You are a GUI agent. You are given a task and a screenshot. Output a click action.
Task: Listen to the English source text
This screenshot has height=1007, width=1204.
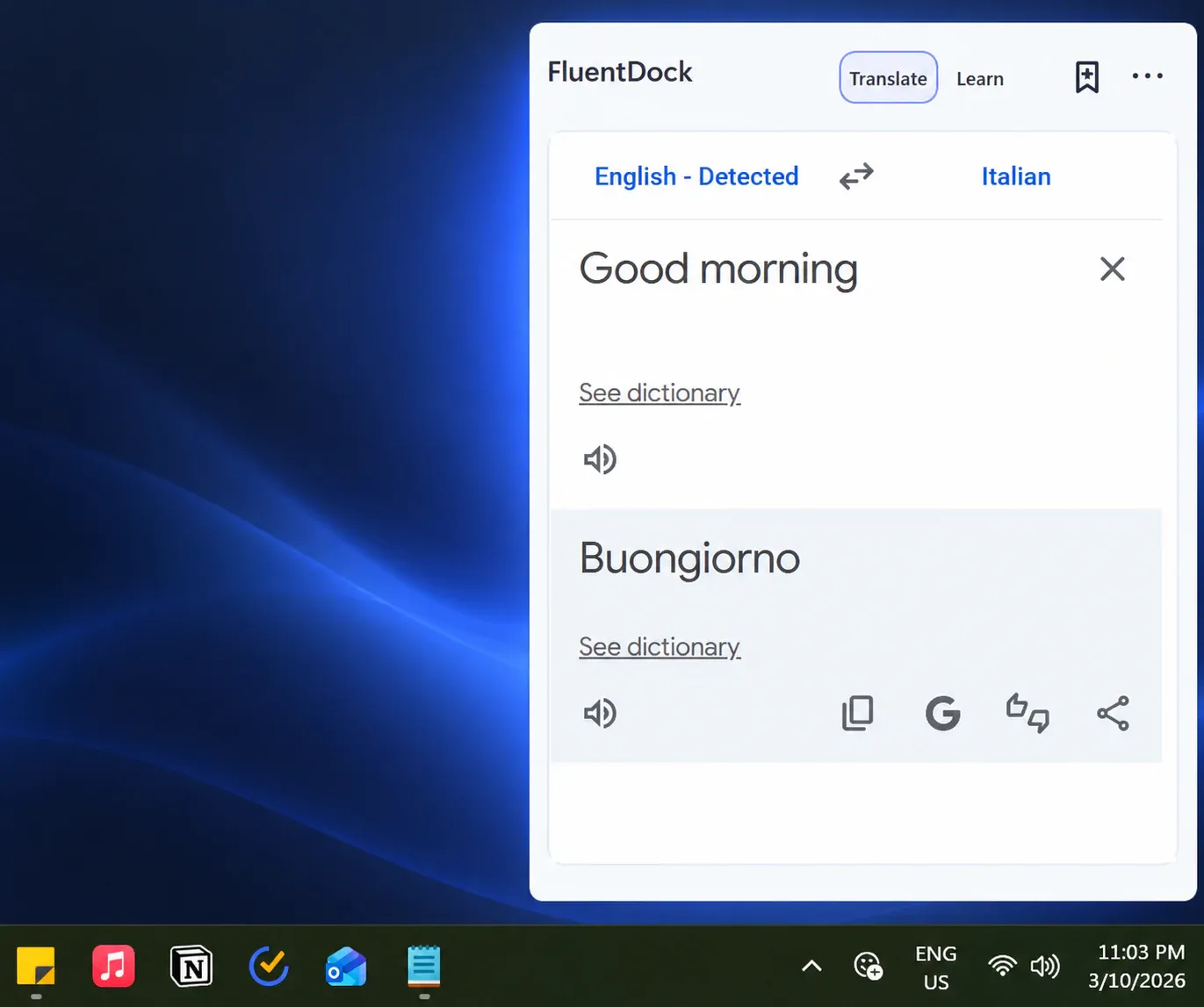point(601,459)
